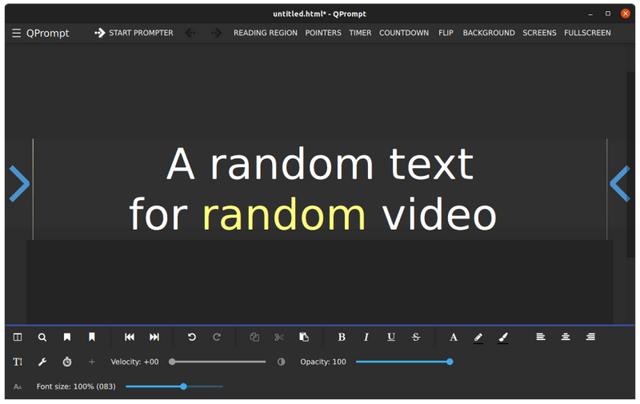640x404 pixels.
Task: Click the Font size slider handle
Action: click(184, 386)
